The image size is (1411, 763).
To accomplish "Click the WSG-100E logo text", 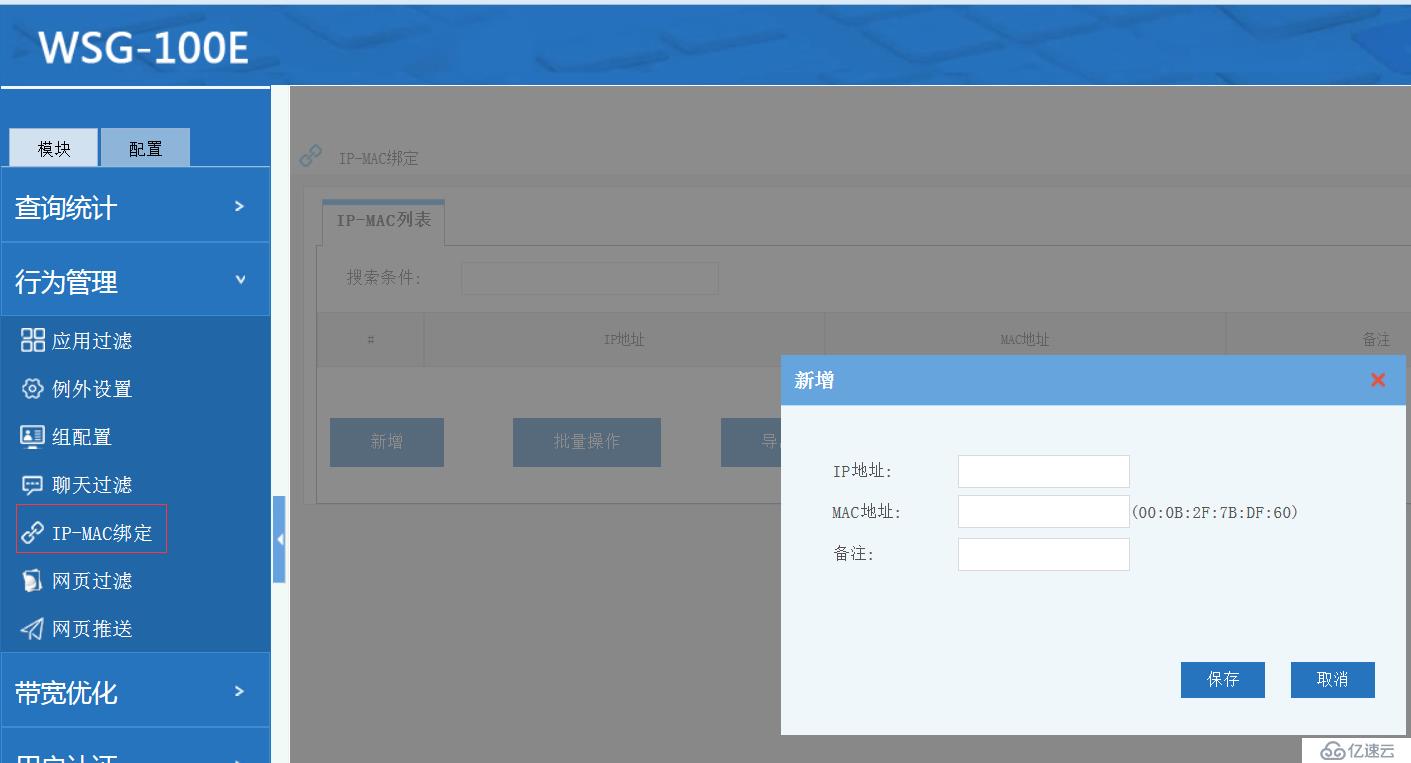I will (144, 47).
